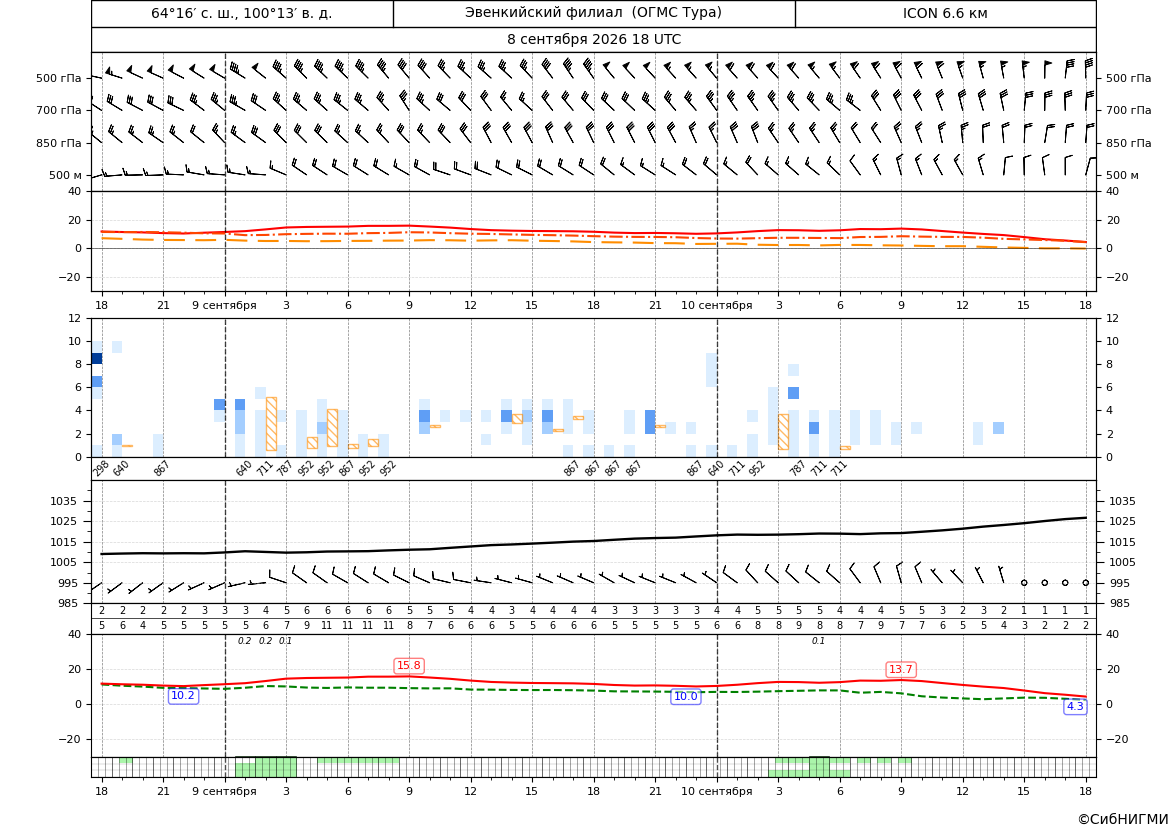This screenshot has height=827, width=1169.
Task: Click the right-side 500 м level label
Action: click(1122, 175)
